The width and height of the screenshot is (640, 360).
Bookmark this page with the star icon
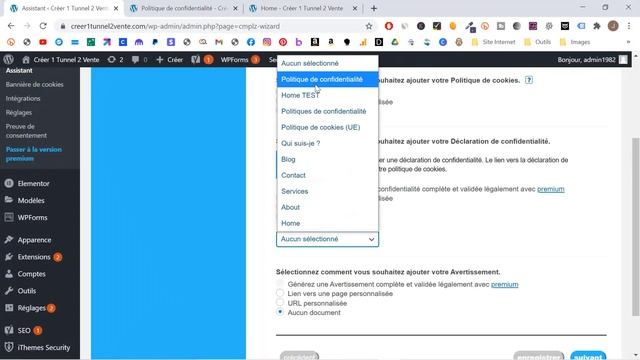pyautogui.click(x=369, y=26)
